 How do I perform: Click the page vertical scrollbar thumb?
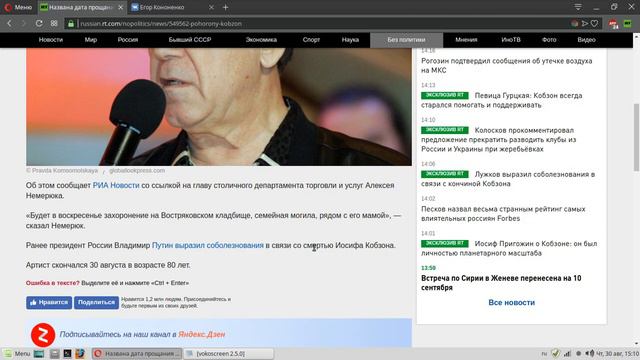pos(636,137)
